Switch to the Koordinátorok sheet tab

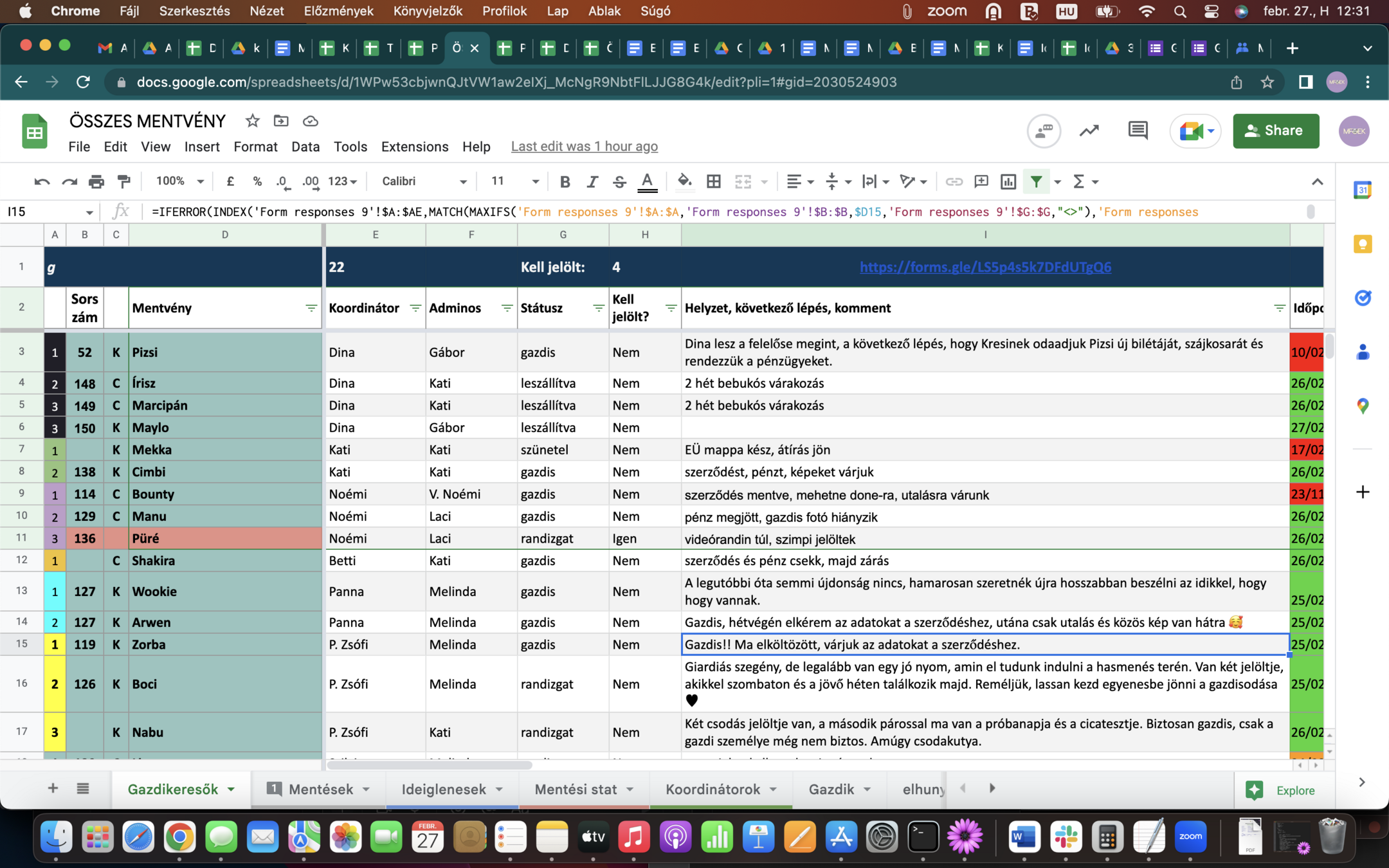point(713,789)
